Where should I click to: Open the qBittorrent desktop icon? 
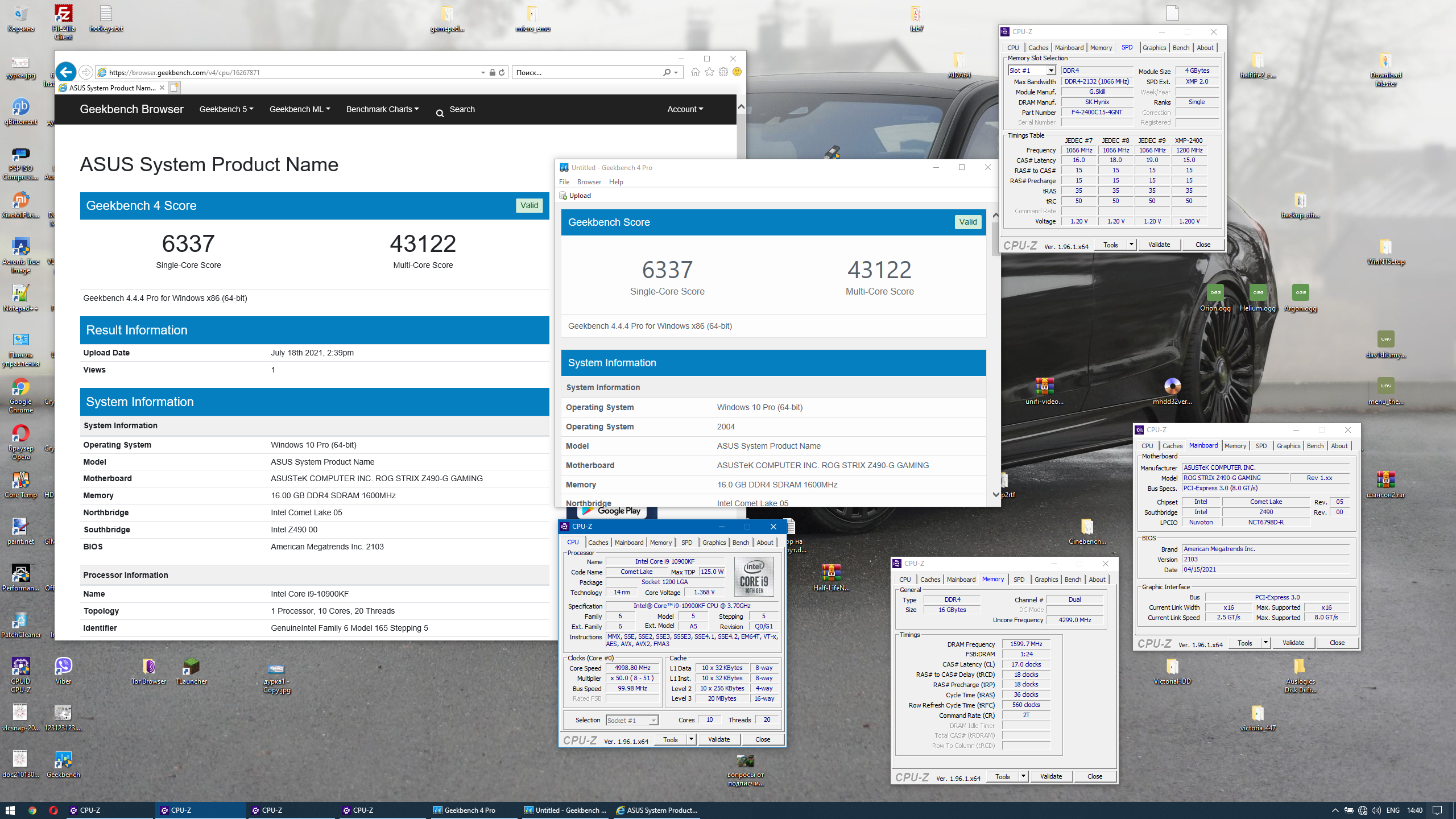[21, 111]
